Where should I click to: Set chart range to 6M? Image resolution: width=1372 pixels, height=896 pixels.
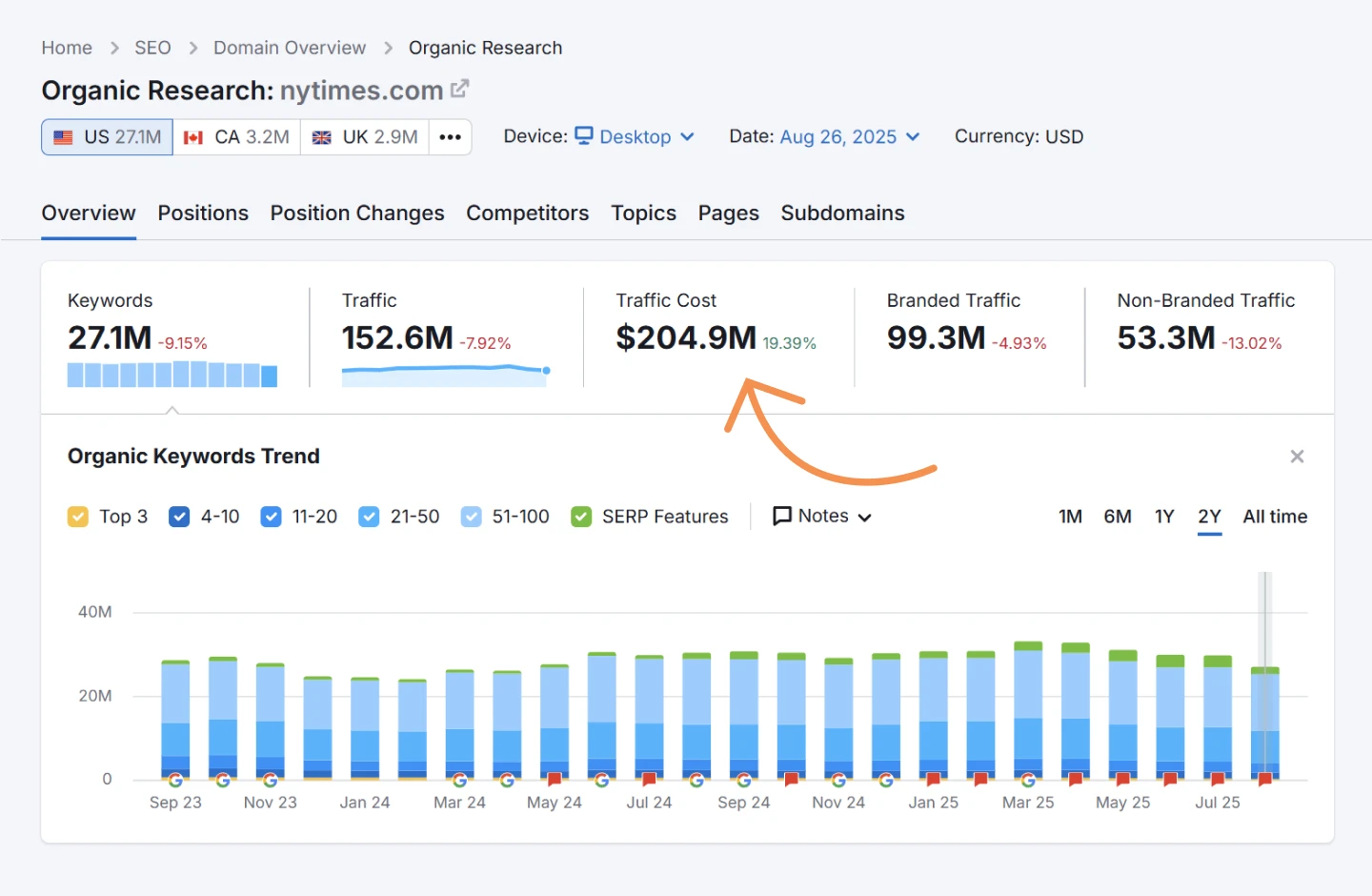point(1118,517)
